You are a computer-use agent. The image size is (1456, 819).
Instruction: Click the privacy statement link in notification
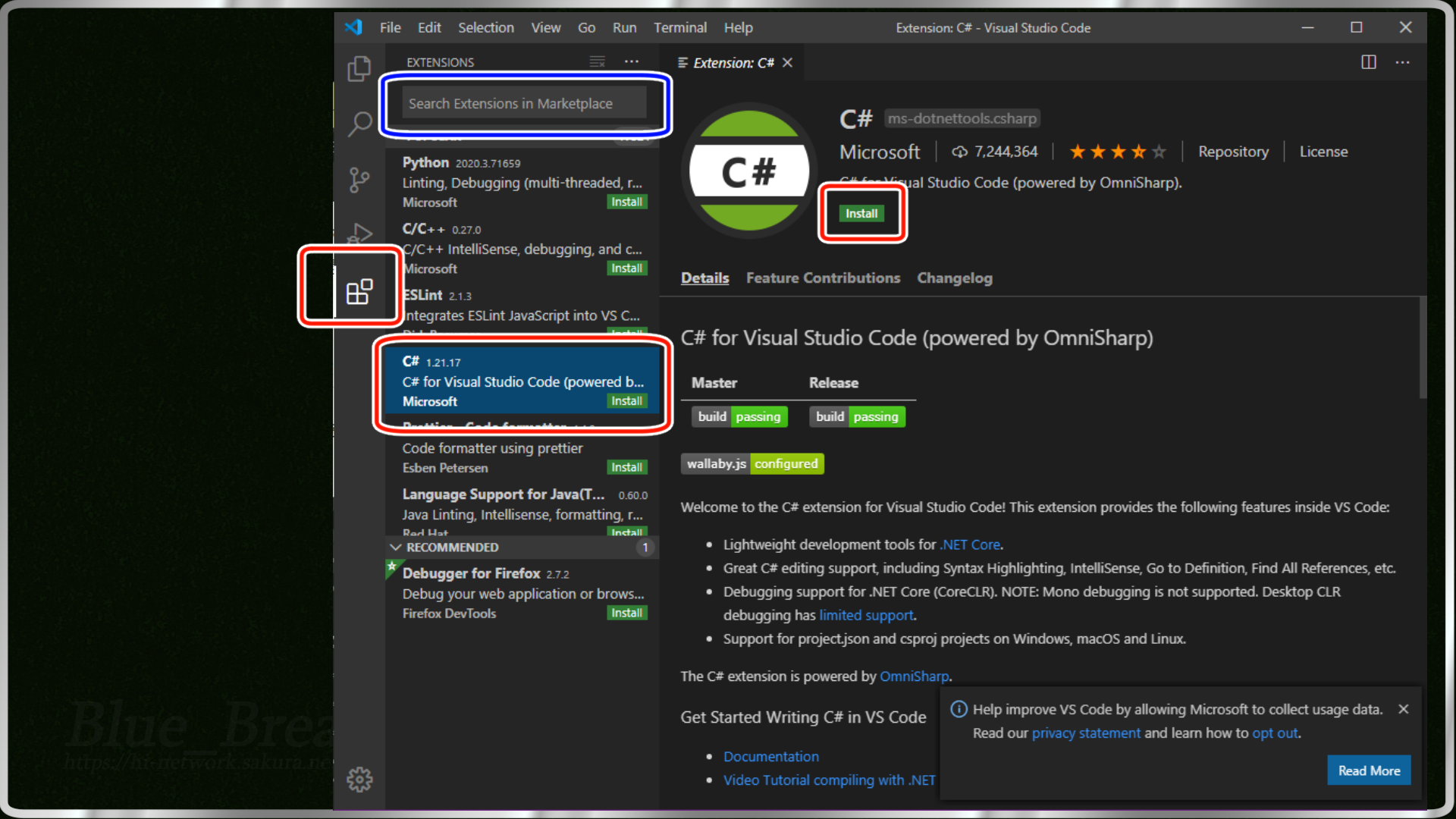(x=1085, y=733)
